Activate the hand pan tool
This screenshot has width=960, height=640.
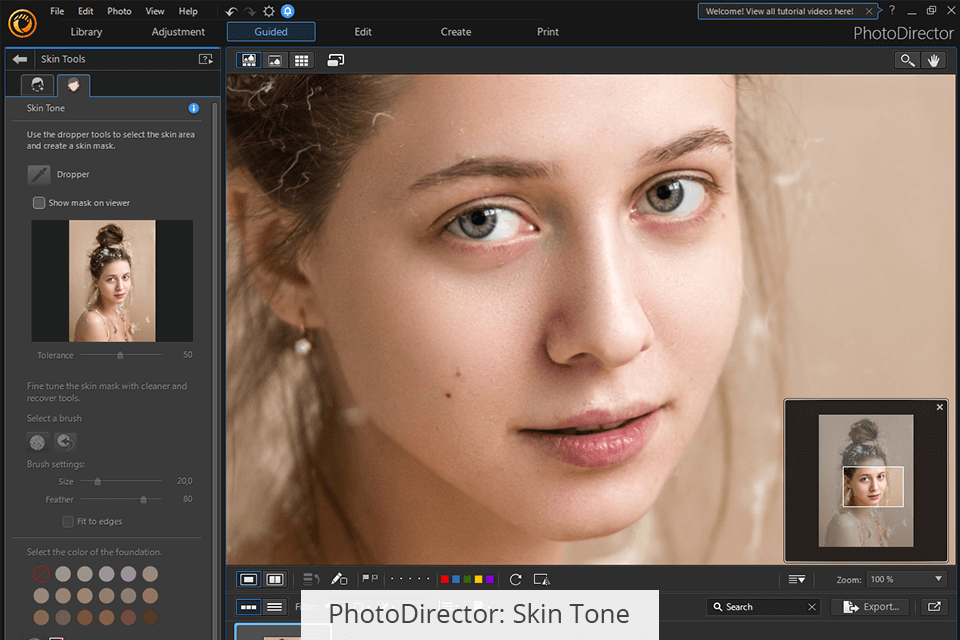pos(934,61)
